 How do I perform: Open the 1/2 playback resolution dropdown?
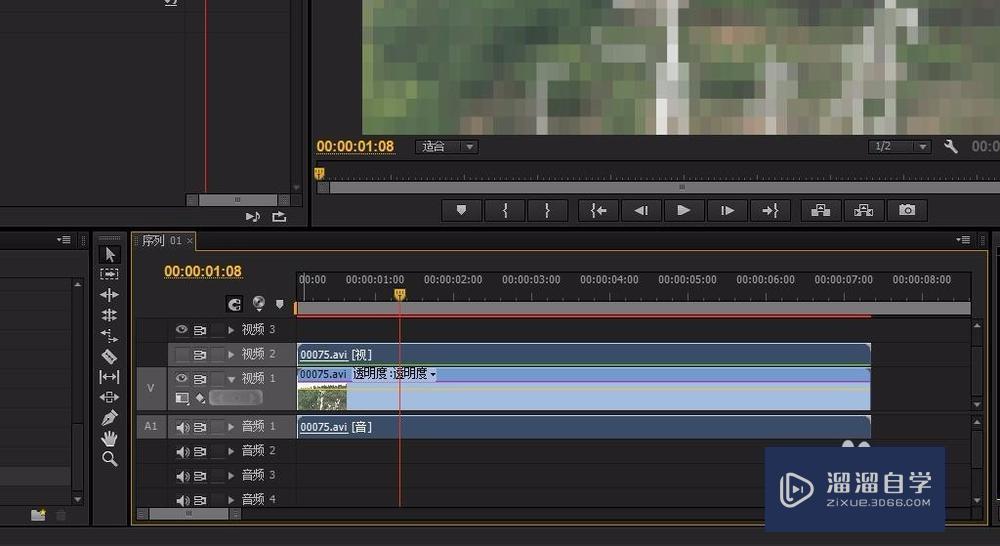tap(900, 147)
